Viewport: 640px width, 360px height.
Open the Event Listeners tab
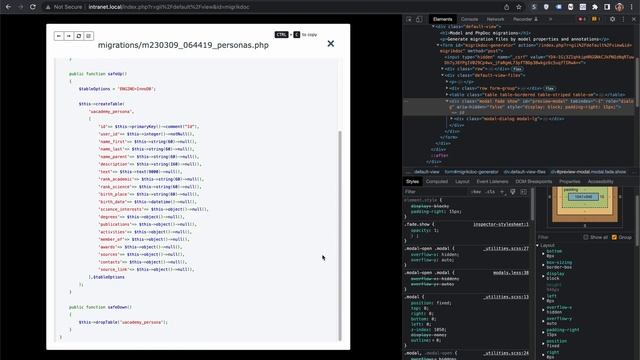click(x=492, y=182)
